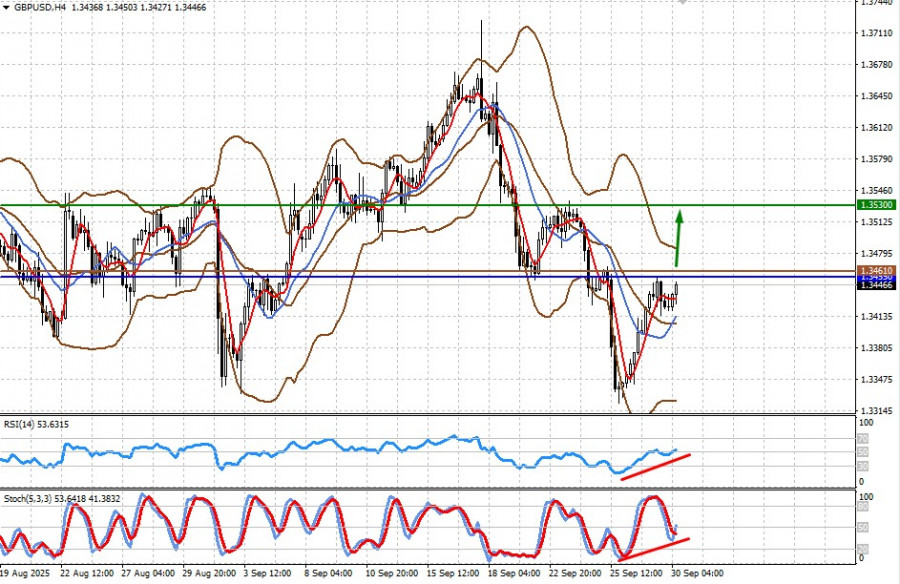Click the 1.37110 price axis label
Image resolution: width=900 pixels, height=584 pixels.
(x=876, y=33)
